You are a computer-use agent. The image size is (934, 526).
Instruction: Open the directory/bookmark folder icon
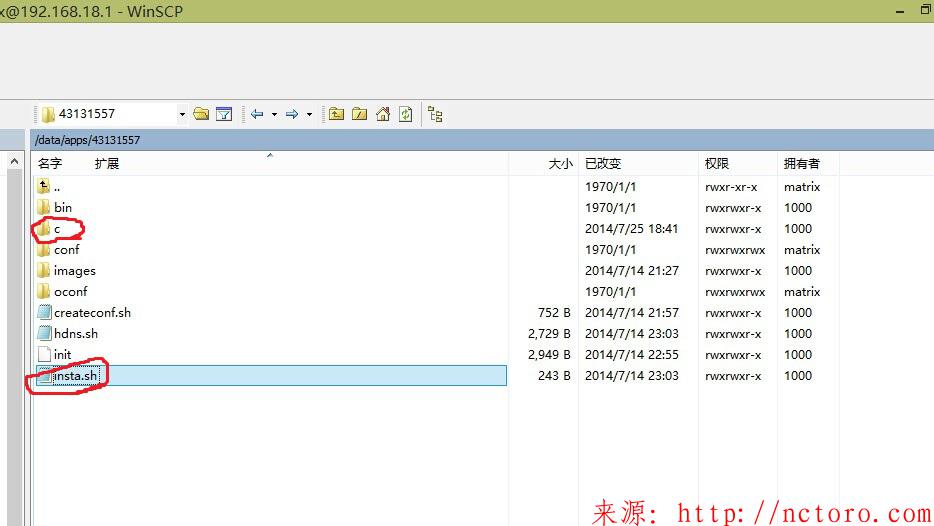[201, 114]
